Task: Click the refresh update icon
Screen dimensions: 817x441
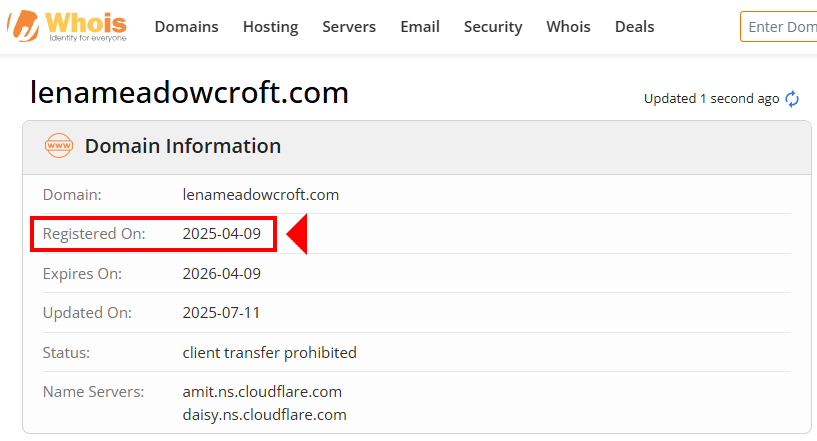Action: pyautogui.click(x=792, y=99)
